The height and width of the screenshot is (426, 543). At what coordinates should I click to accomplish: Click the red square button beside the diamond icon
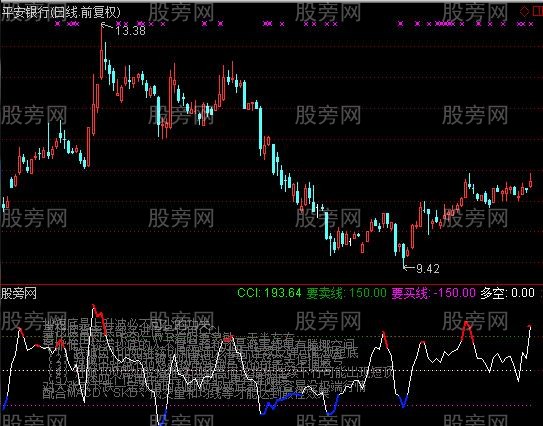click(x=538, y=11)
